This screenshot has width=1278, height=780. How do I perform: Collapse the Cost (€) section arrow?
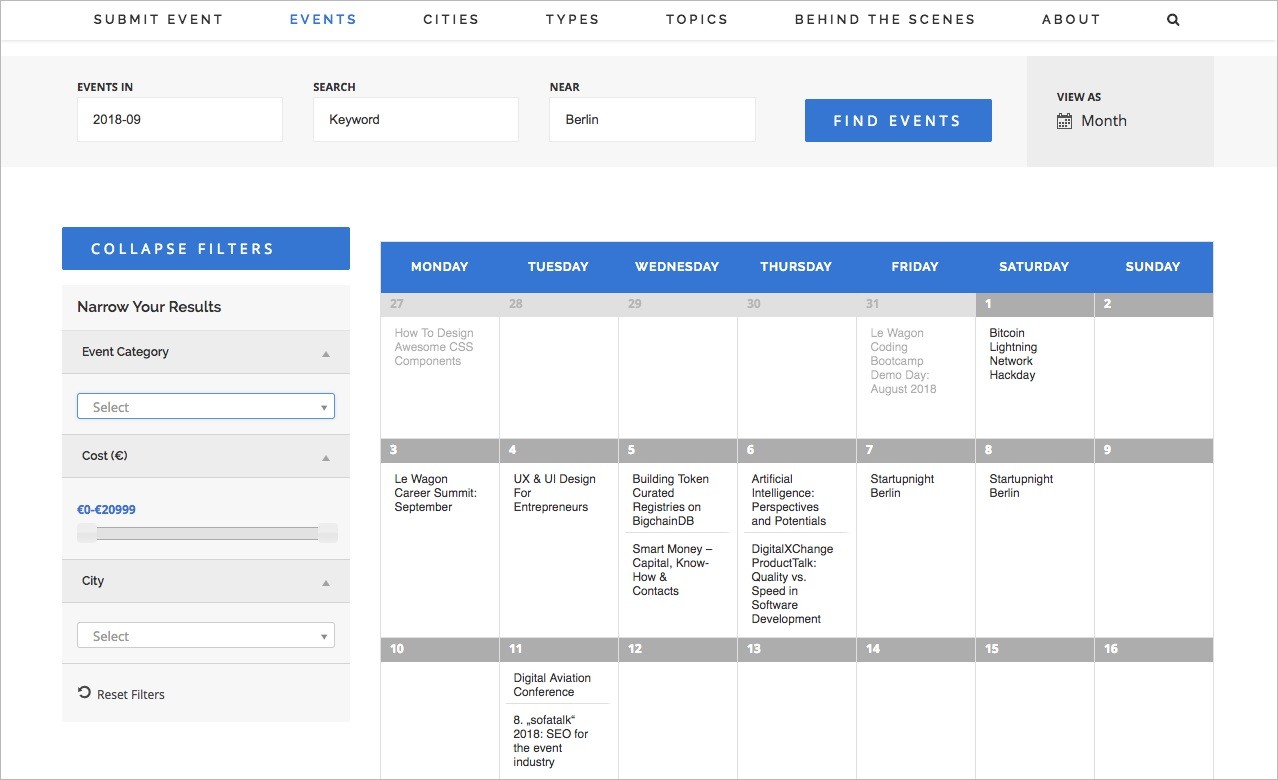[325, 457]
